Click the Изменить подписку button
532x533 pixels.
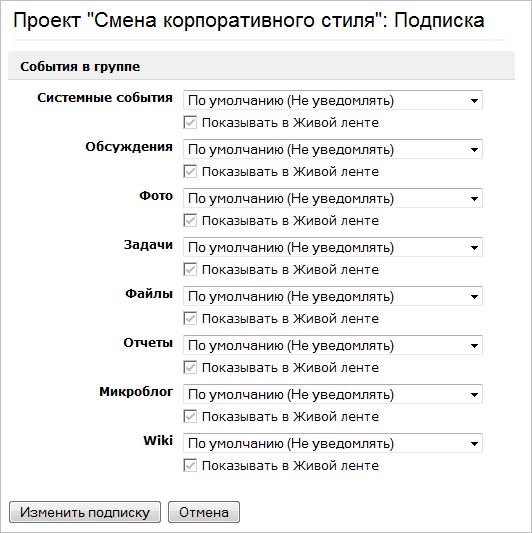[85, 512]
